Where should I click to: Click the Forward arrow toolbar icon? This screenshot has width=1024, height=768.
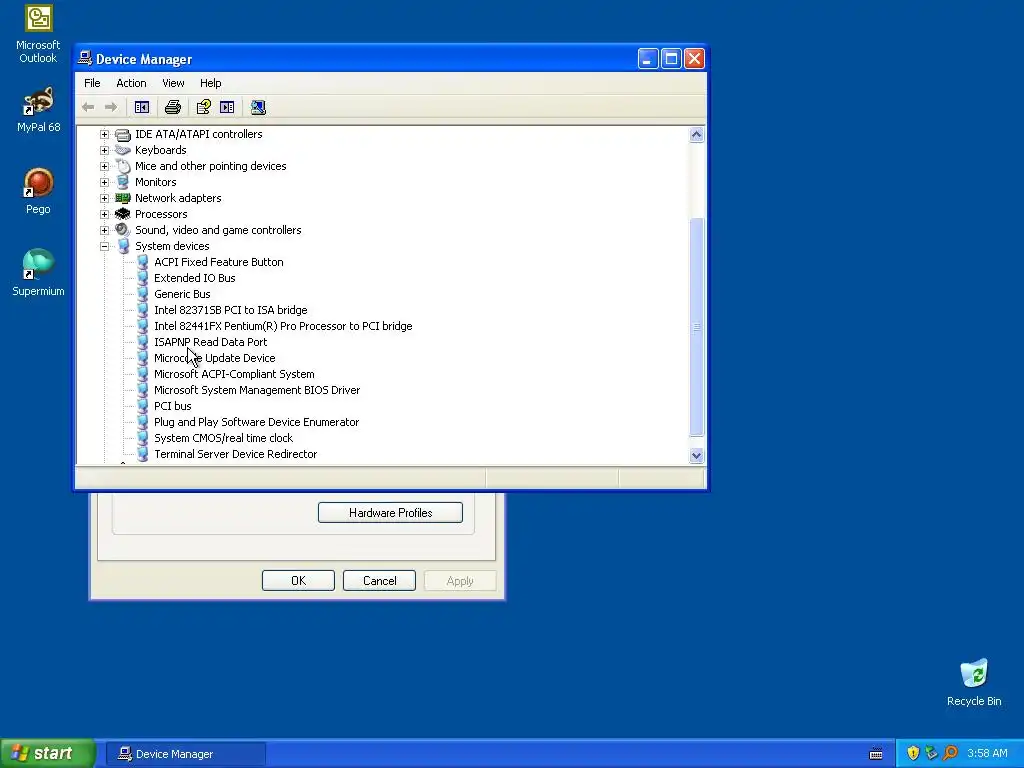111,107
